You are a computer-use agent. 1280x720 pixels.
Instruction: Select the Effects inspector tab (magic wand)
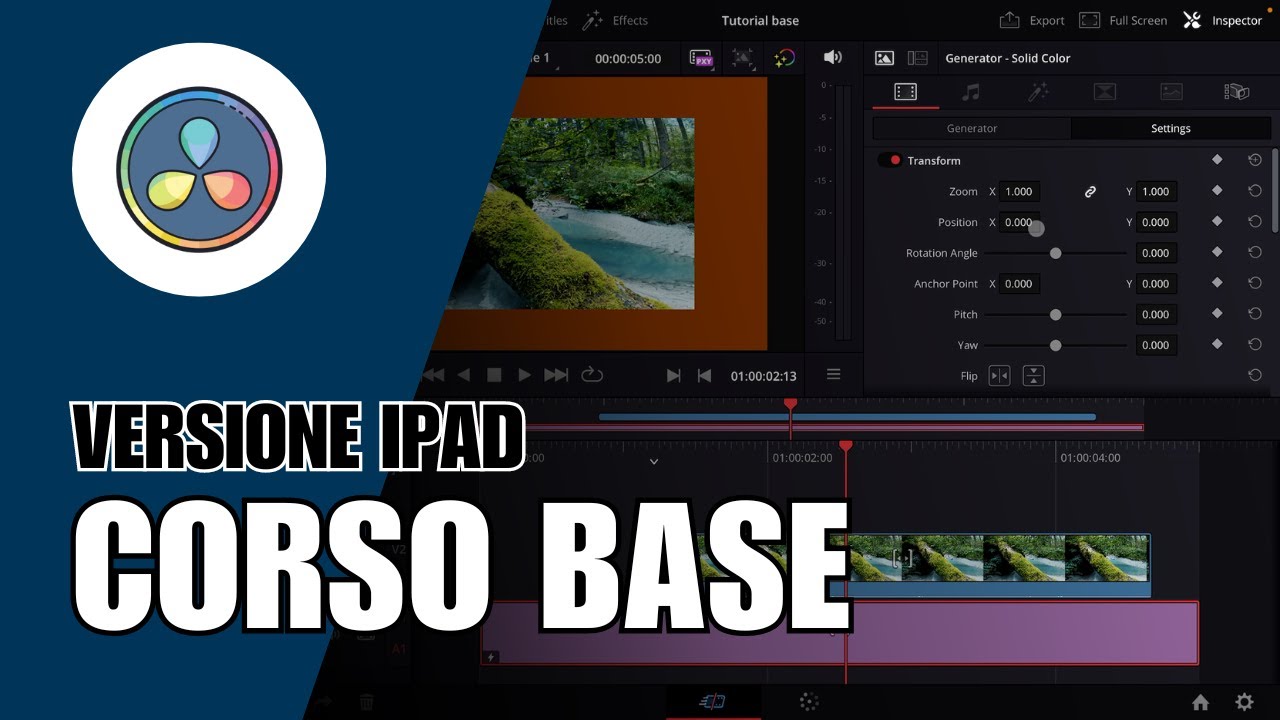point(1038,92)
